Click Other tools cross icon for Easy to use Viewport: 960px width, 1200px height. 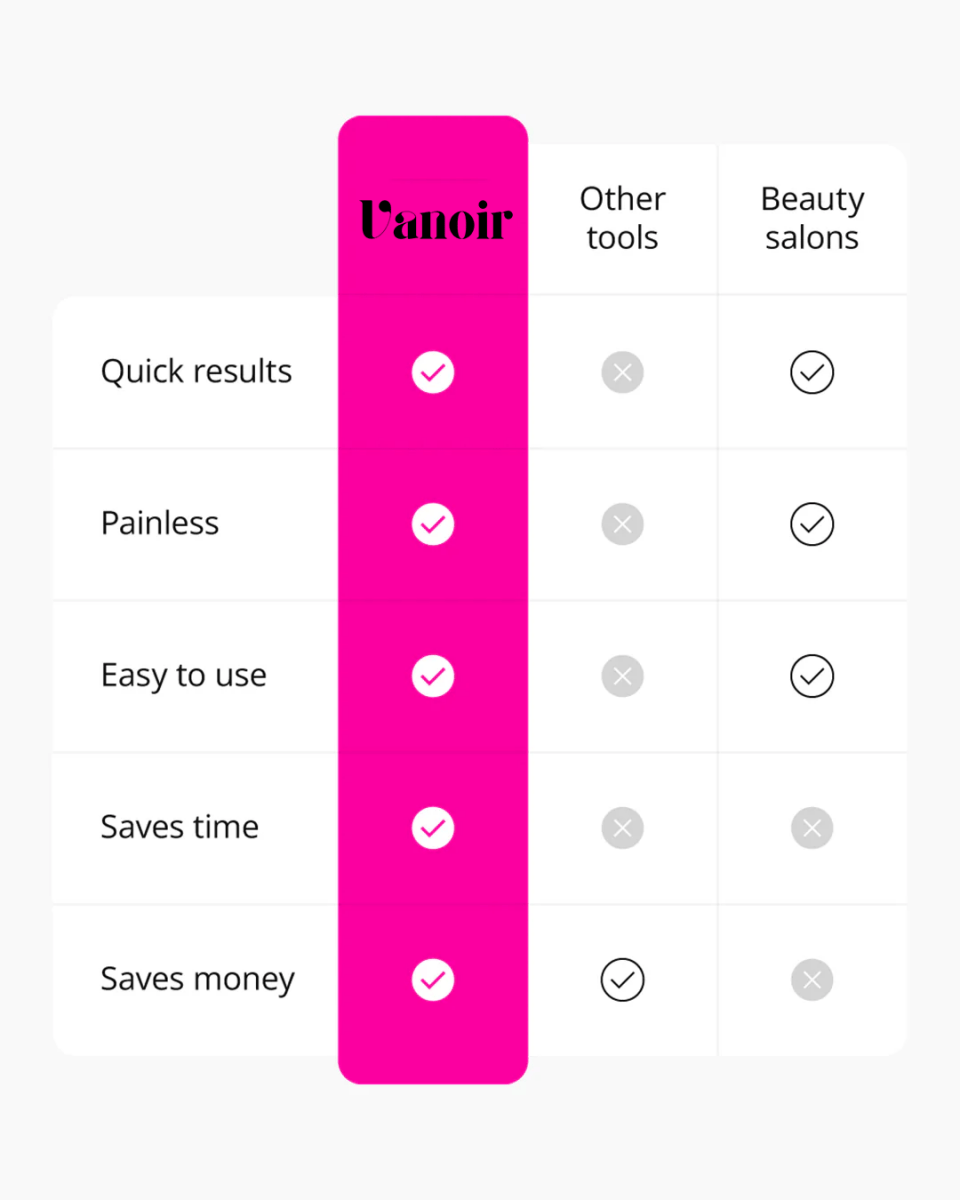pos(622,676)
